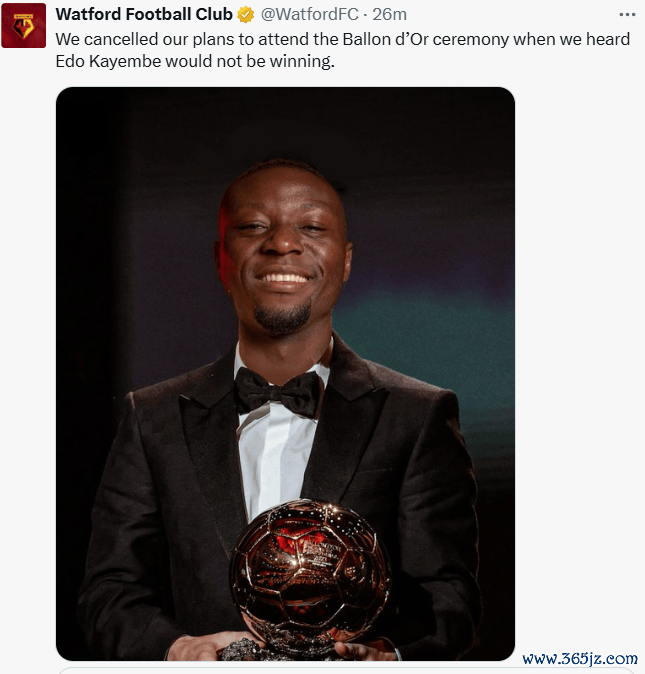Click the smiling man's face in photo
Viewport: 645px width, 674px height.
(x=284, y=247)
